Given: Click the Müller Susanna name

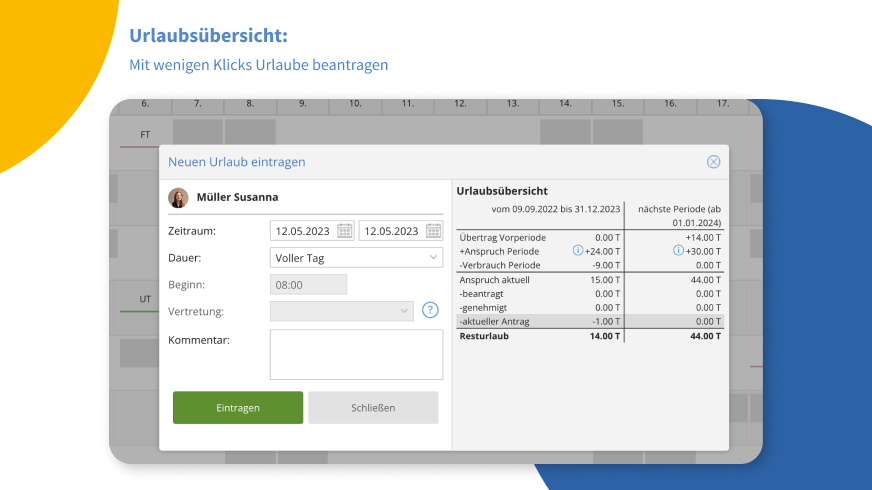Looking at the screenshot, I should (237, 197).
